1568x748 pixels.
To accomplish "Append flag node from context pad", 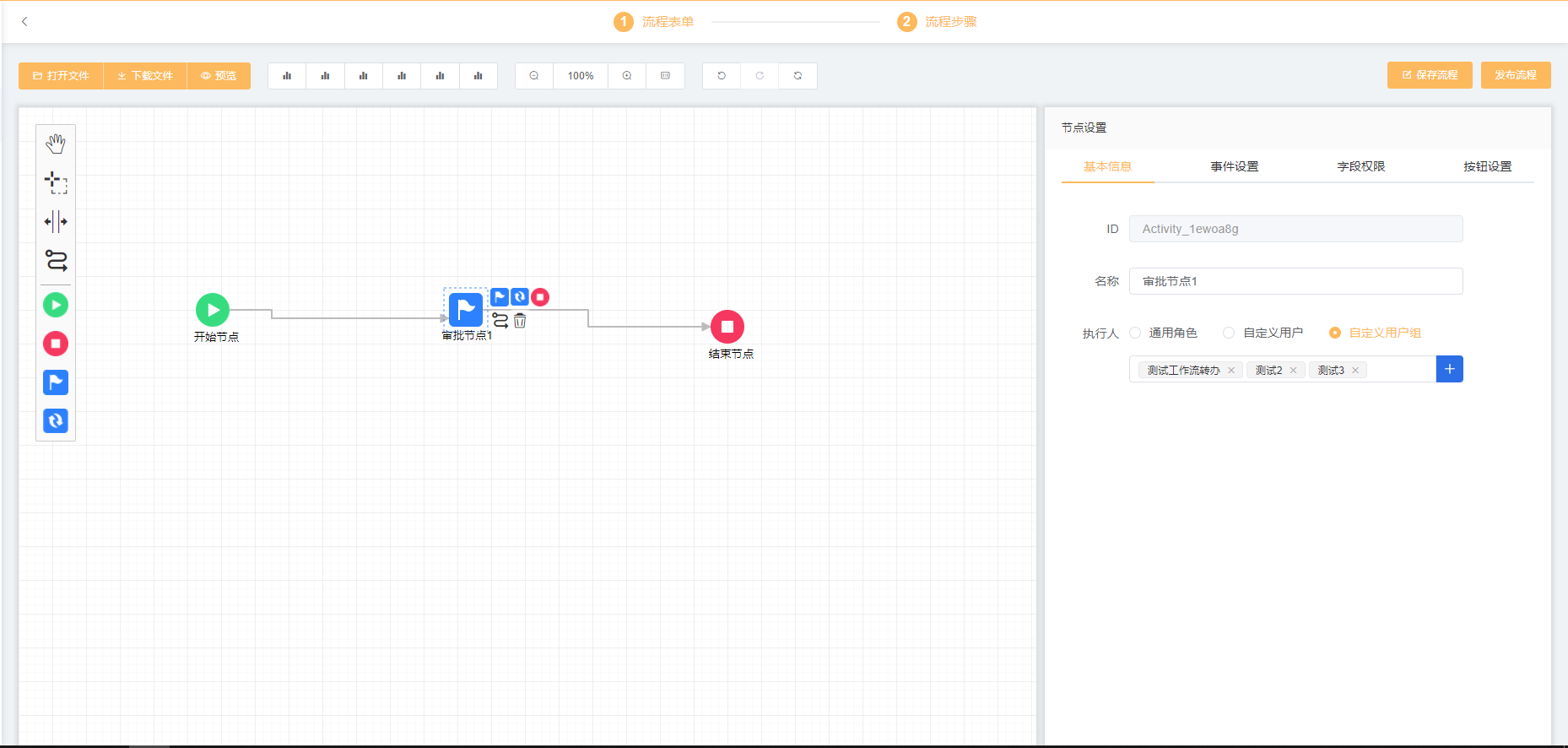I will click(500, 296).
